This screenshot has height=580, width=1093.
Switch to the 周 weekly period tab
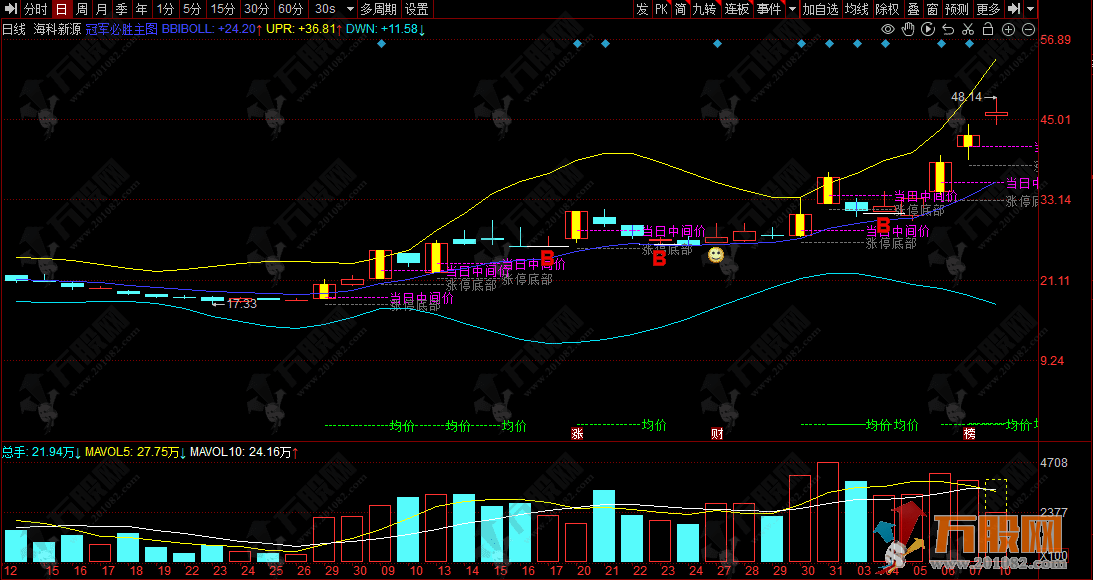click(x=82, y=9)
